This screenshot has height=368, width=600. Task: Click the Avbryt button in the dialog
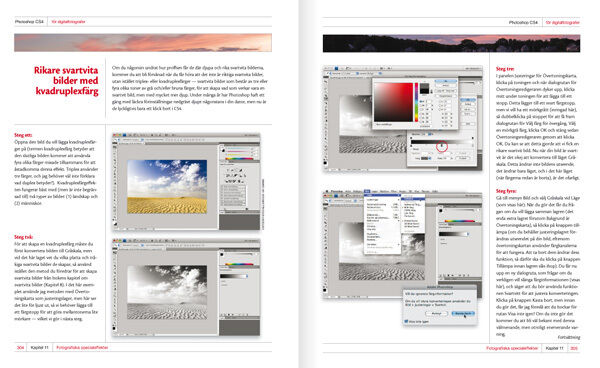click(x=437, y=313)
